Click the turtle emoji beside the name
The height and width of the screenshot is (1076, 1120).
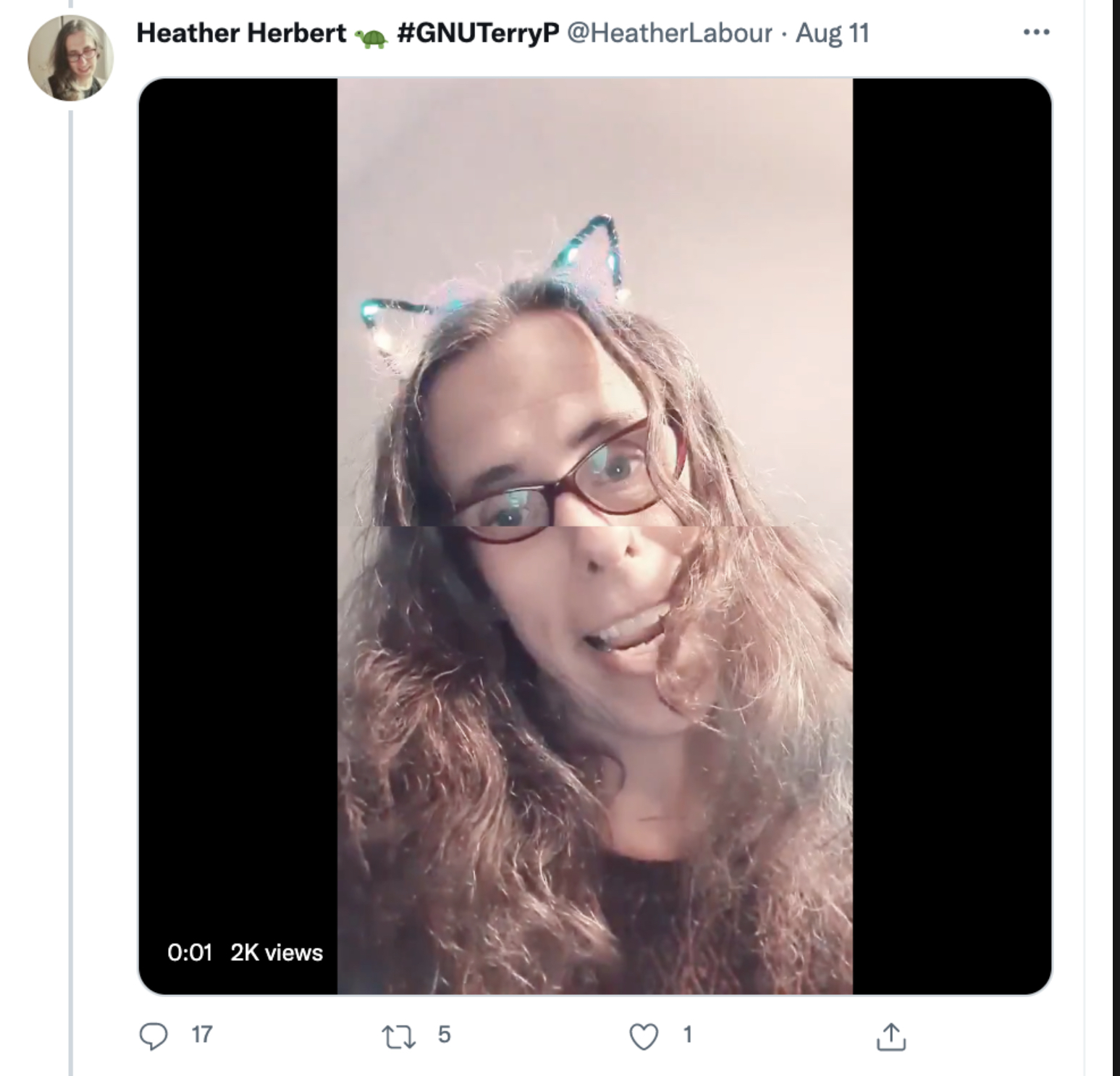[x=371, y=37]
